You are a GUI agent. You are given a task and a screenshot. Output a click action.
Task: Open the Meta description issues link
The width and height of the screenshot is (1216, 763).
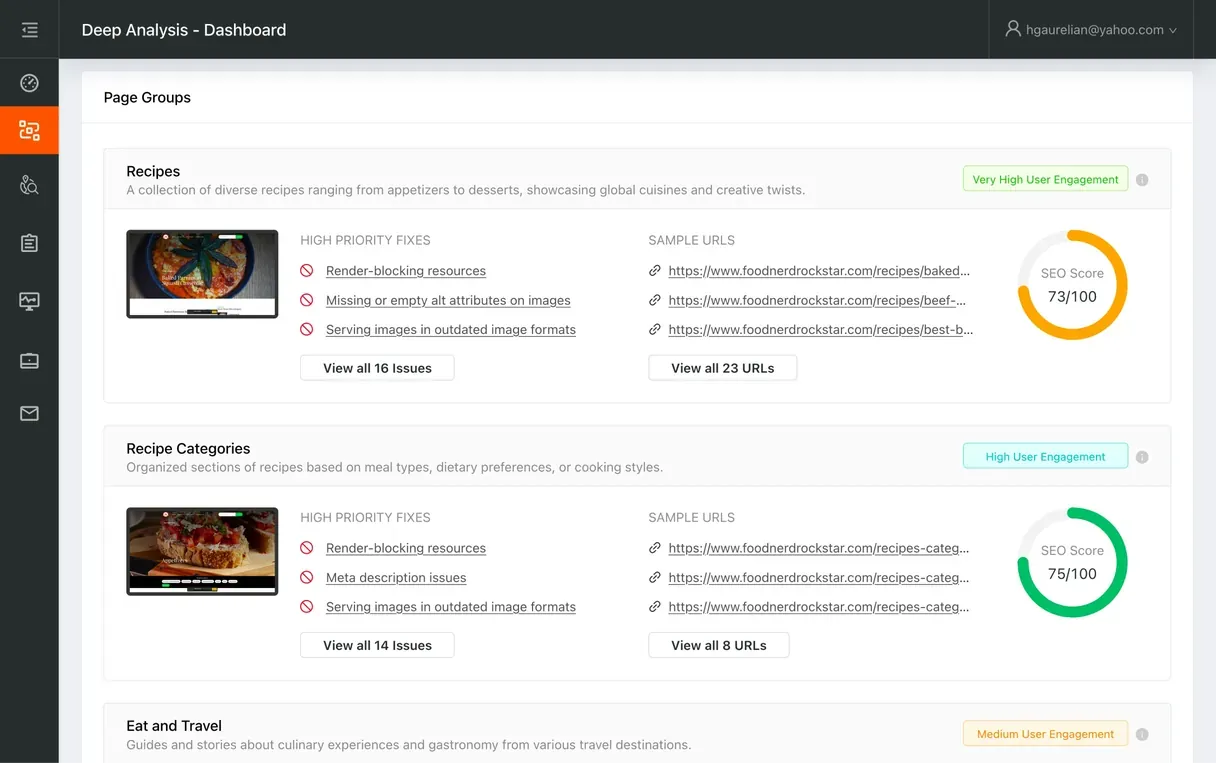pyautogui.click(x=396, y=577)
